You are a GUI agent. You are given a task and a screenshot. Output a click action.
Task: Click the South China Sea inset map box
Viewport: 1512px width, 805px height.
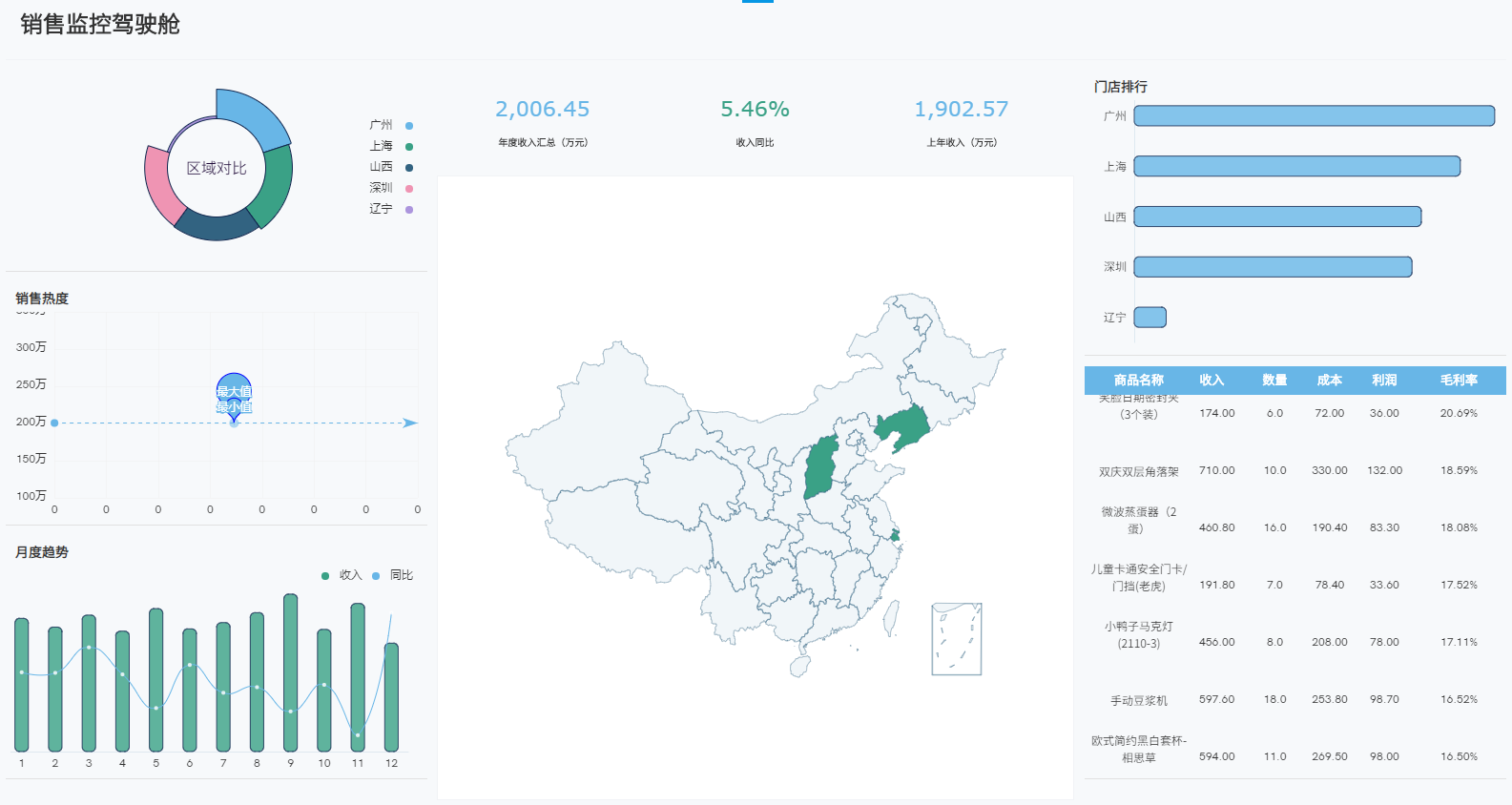956,638
